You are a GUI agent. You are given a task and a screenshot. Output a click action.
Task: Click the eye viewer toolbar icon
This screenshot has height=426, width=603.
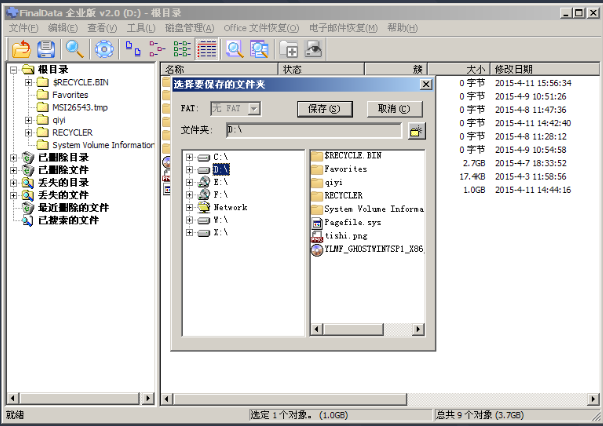[313, 49]
